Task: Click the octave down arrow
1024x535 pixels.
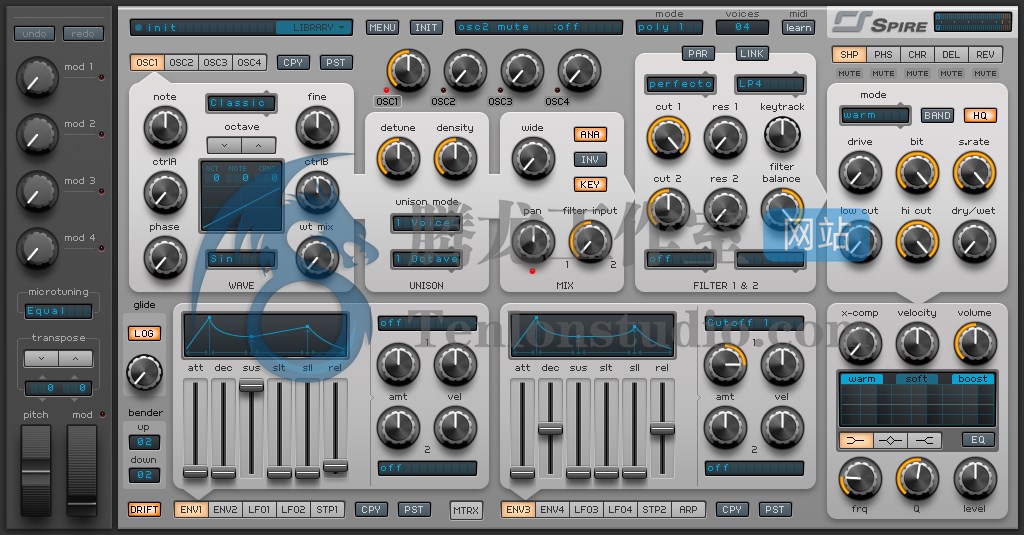Action: click(224, 145)
